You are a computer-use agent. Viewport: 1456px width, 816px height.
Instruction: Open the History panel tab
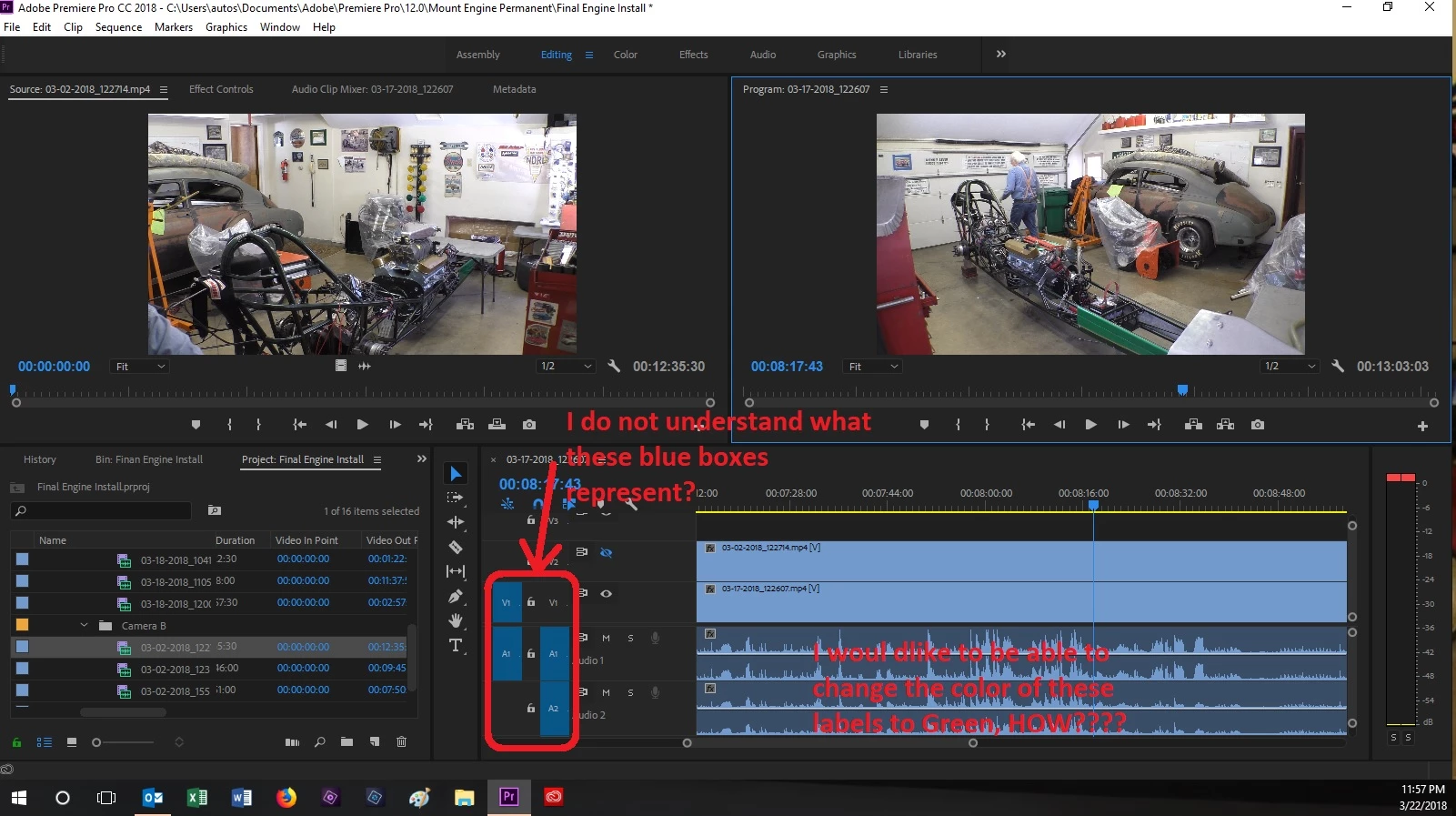tap(40, 459)
